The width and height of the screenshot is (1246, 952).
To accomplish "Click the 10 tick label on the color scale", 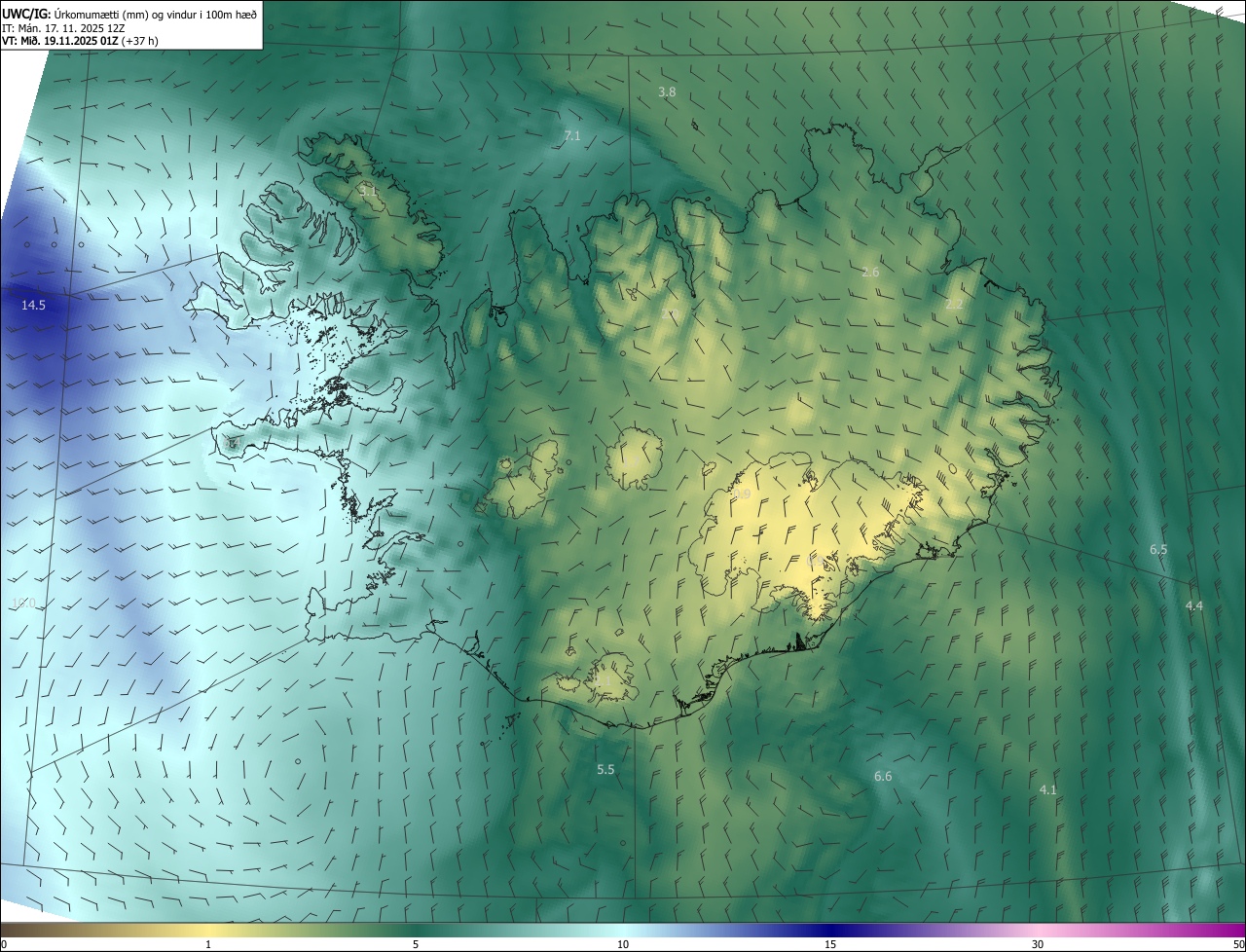I will pyautogui.click(x=623, y=944).
